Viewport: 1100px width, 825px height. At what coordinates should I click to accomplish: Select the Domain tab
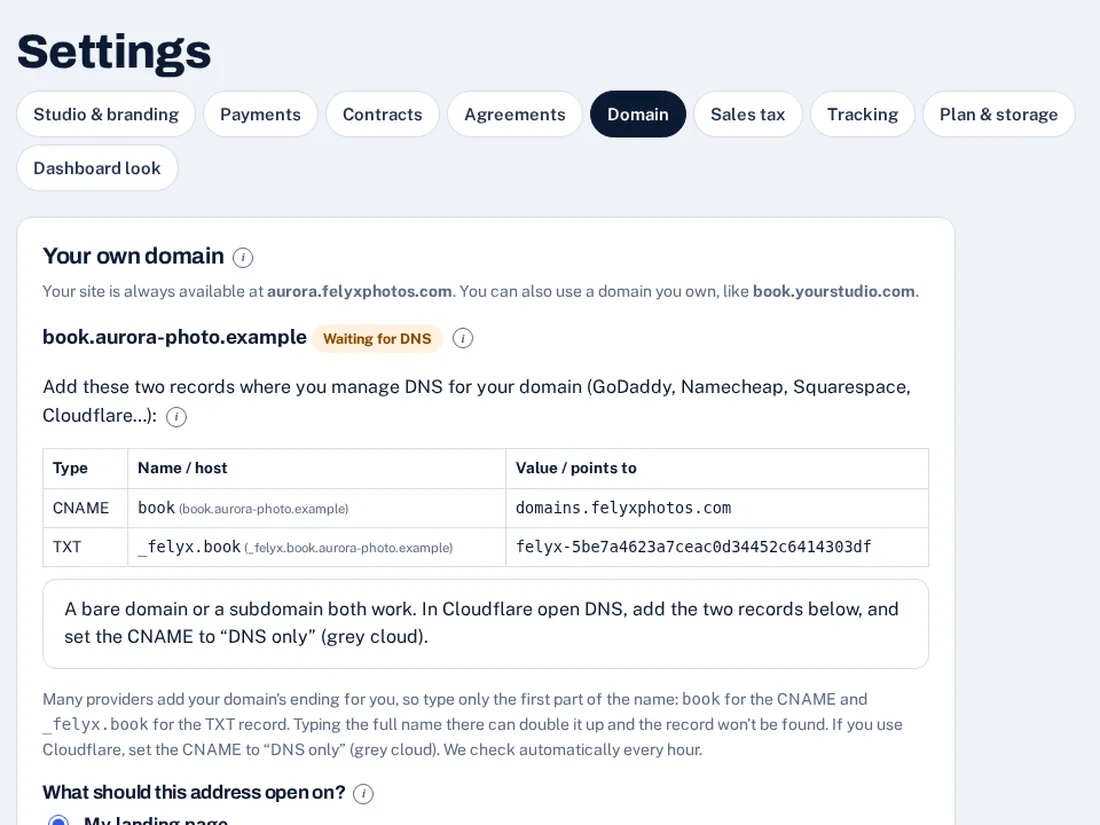638,114
